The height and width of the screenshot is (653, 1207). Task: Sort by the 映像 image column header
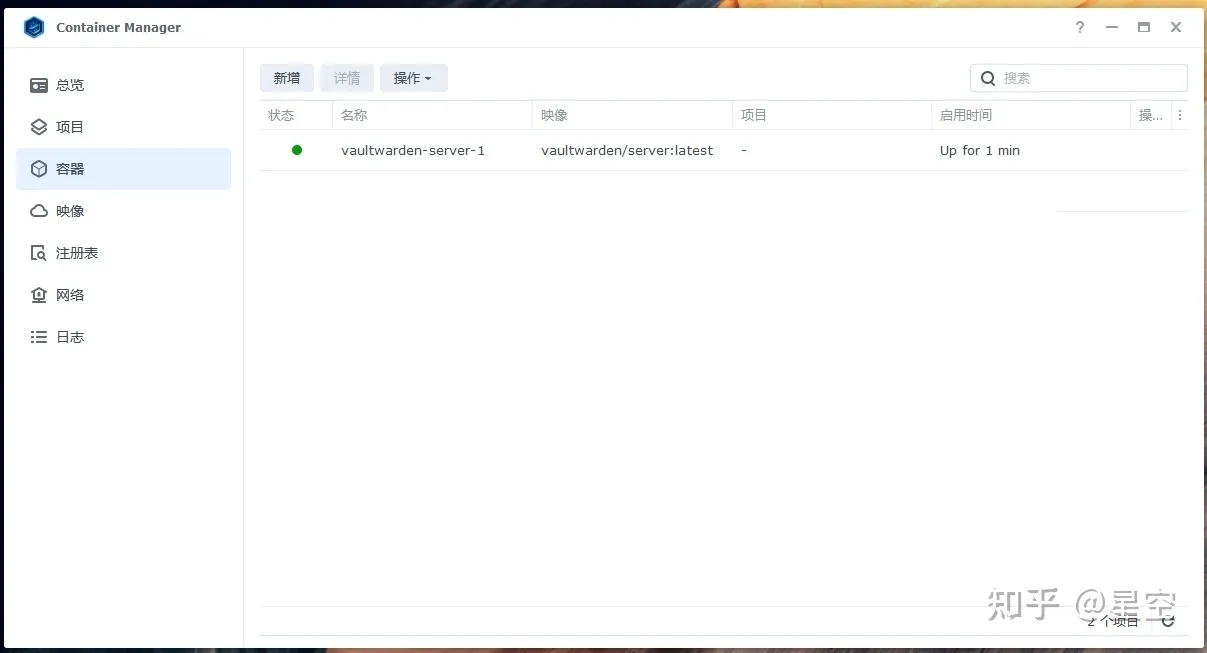554,115
